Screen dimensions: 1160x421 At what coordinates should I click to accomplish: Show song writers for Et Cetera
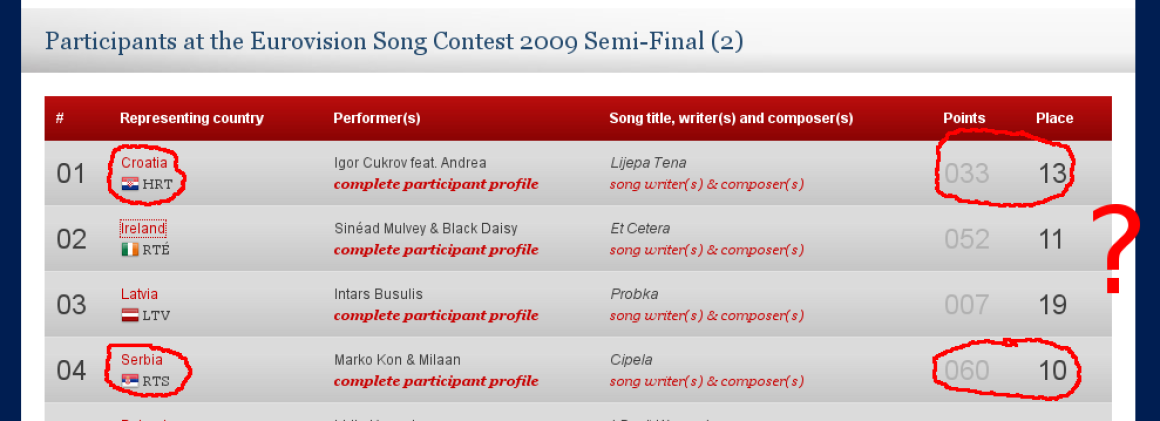pyautogui.click(x=707, y=250)
